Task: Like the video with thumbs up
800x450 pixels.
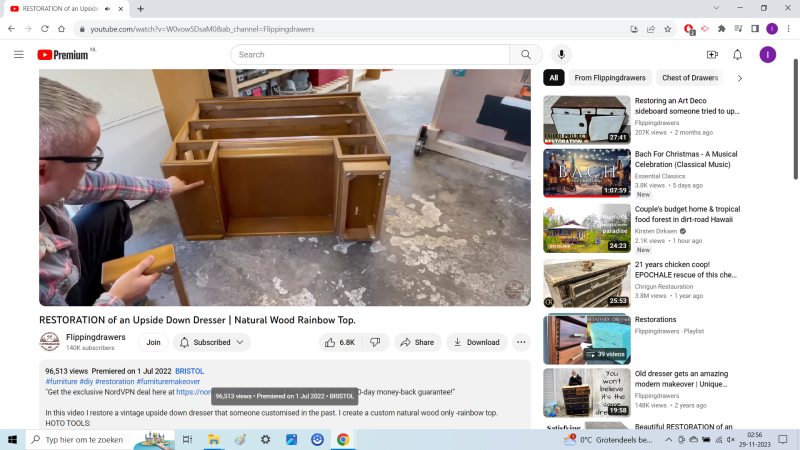Action: (340, 342)
